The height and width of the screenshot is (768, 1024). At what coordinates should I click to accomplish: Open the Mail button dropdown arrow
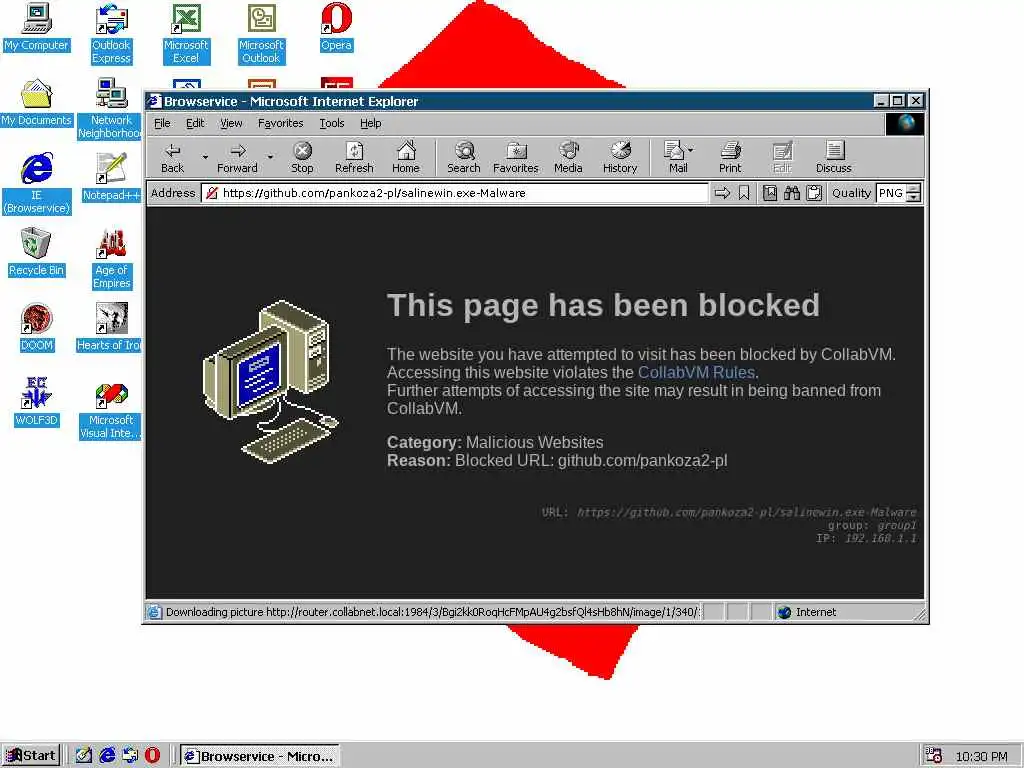(x=691, y=150)
